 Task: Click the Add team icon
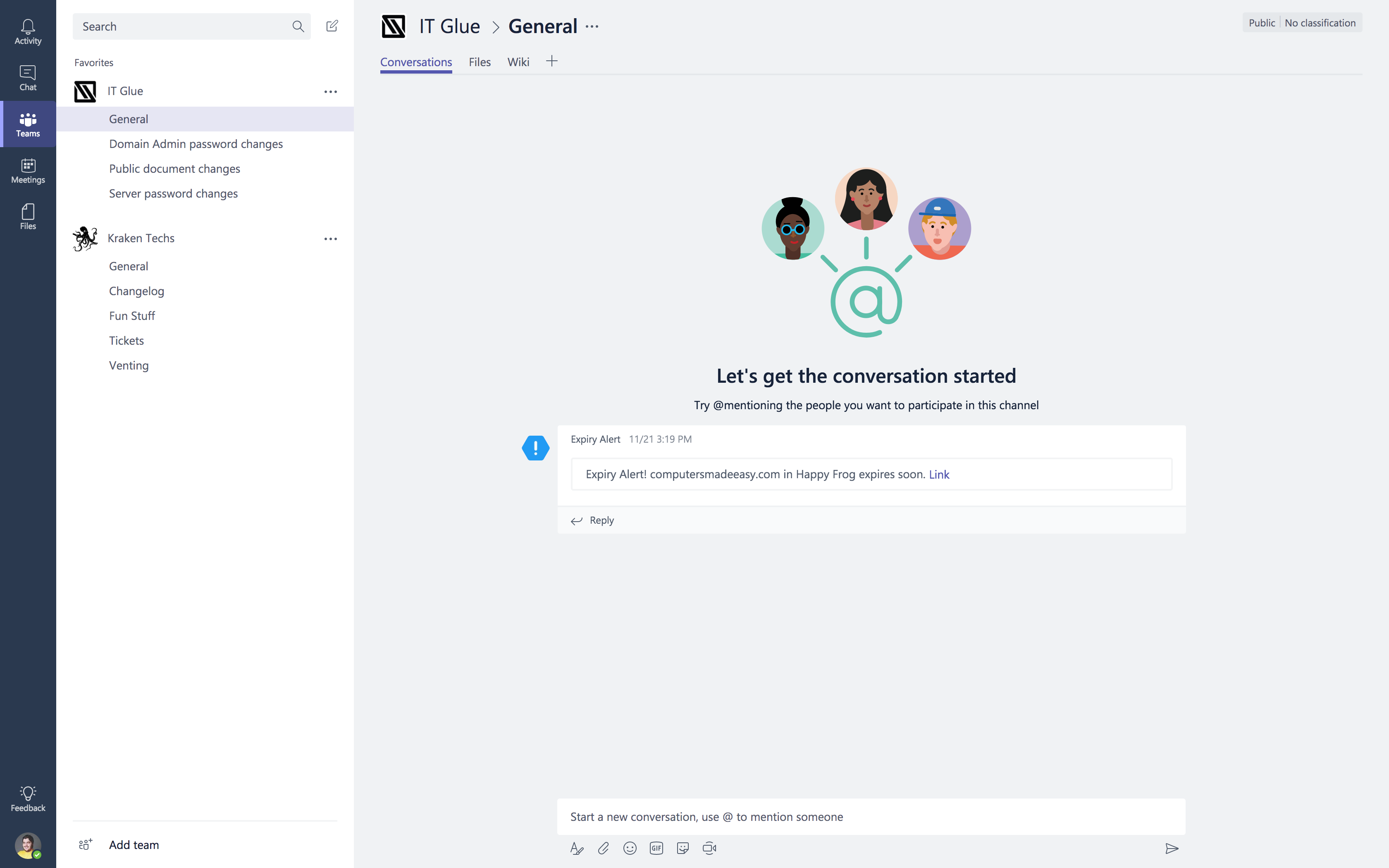point(85,844)
